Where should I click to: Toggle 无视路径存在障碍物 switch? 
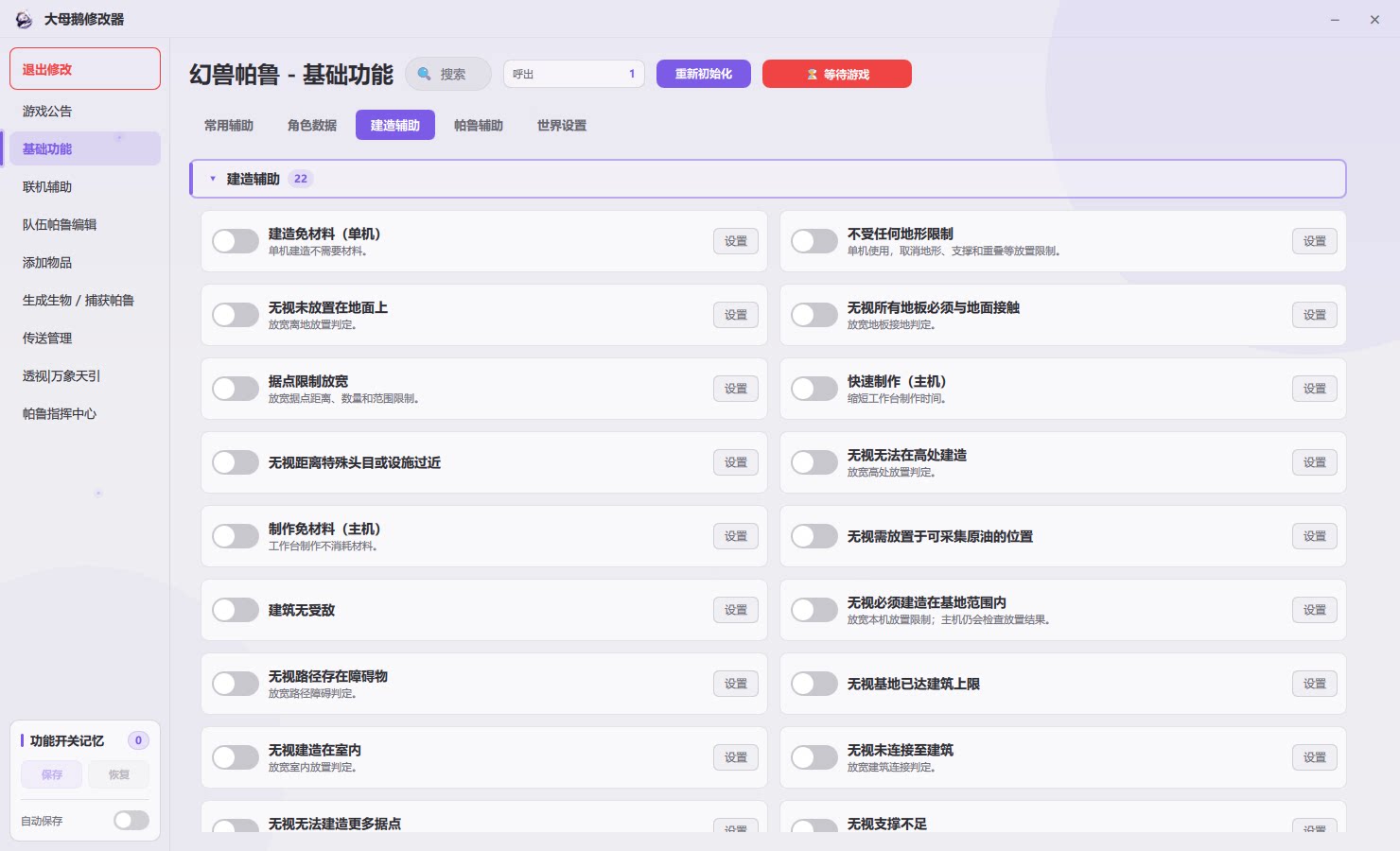(236, 684)
